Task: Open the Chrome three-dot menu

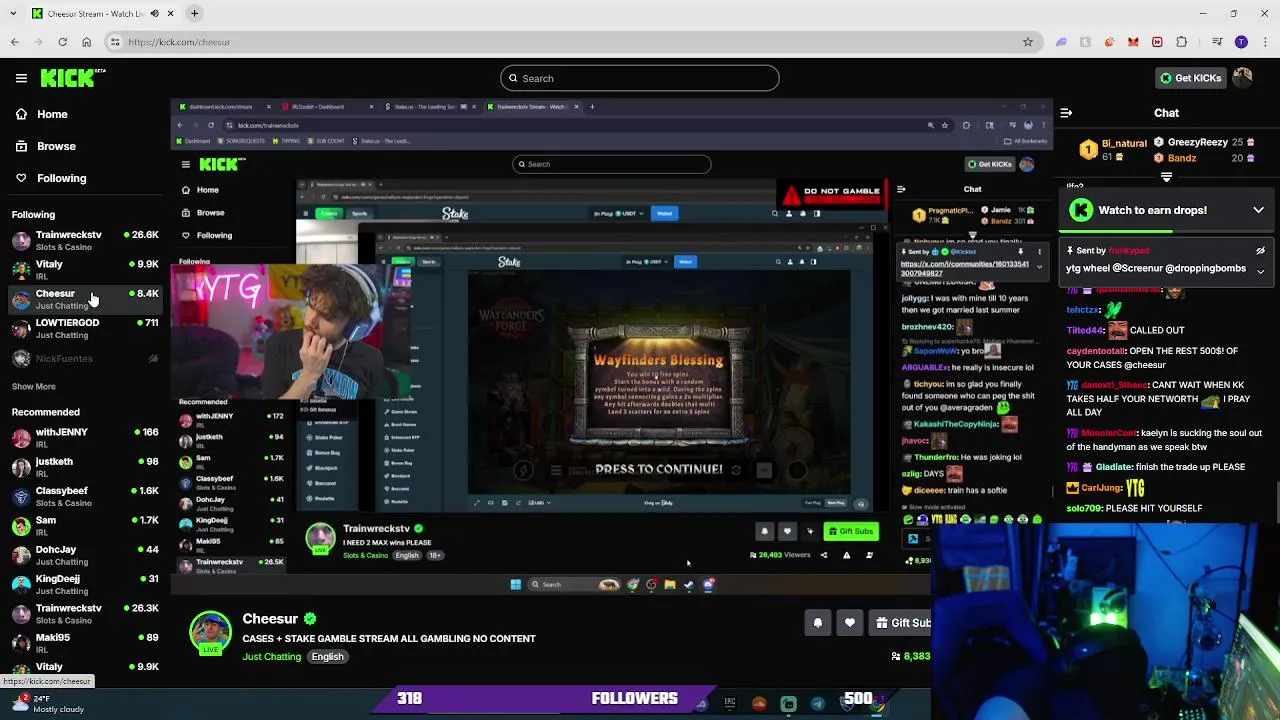Action: point(1264,42)
